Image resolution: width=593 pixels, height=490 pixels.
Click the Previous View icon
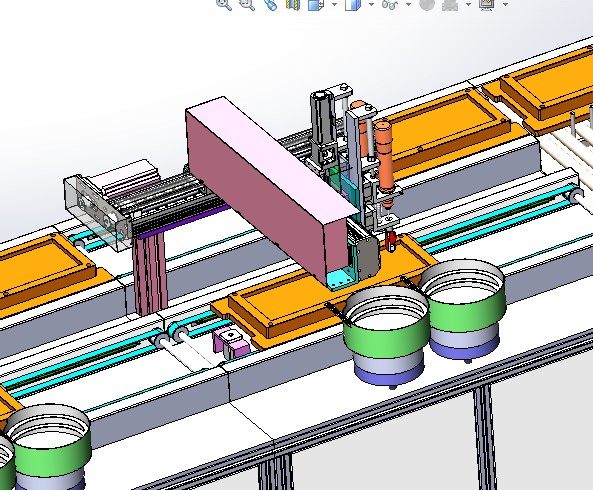tap(270, 4)
